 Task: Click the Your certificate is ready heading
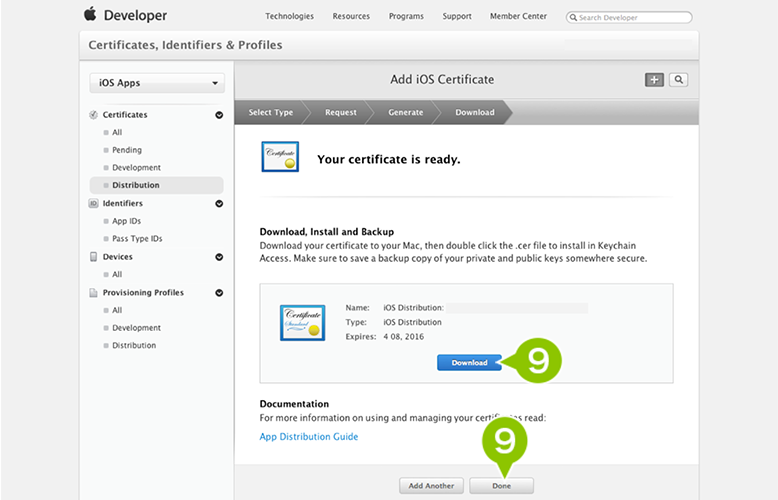[x=389, y=159]
